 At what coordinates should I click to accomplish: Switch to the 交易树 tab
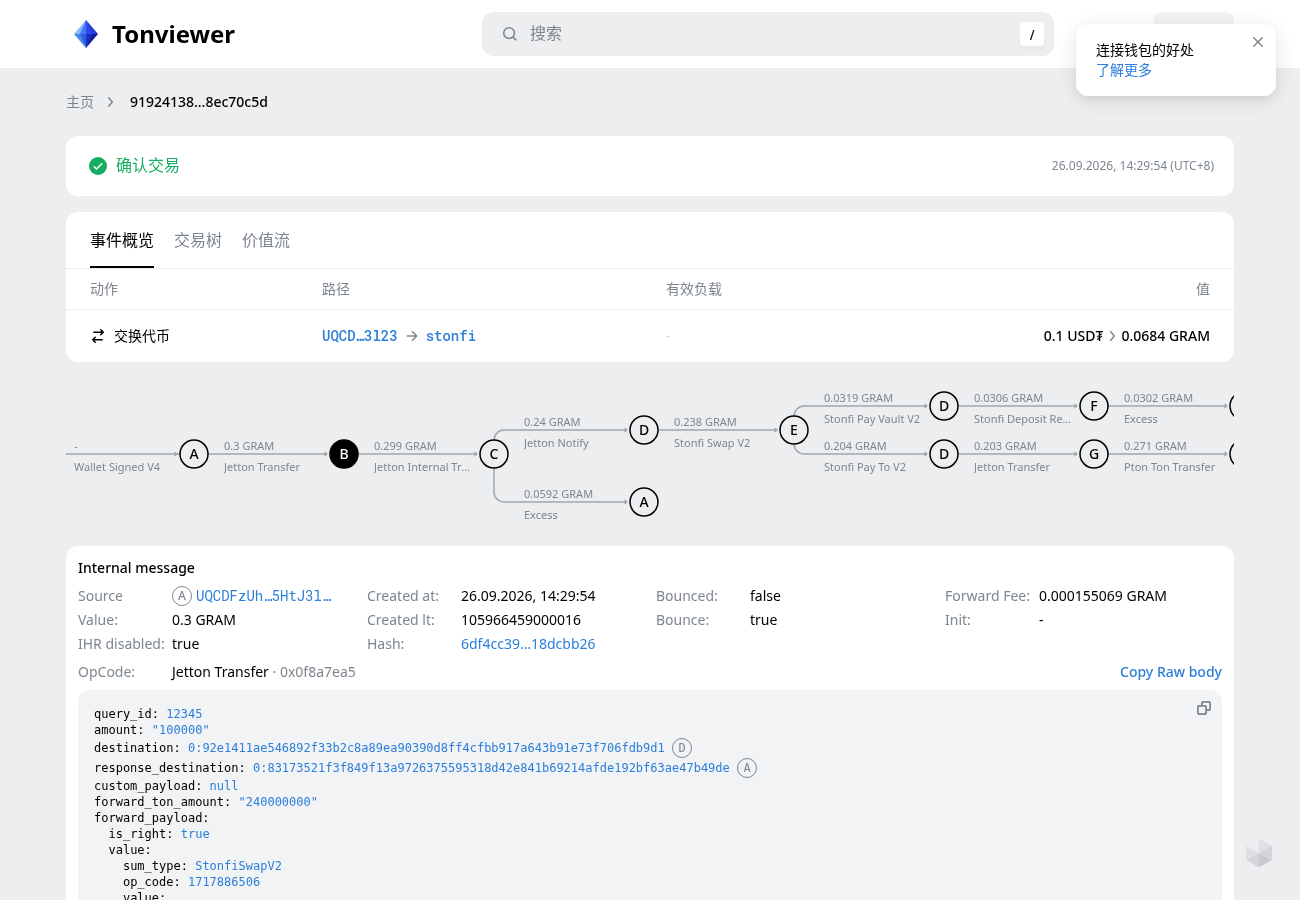point(198,241)
